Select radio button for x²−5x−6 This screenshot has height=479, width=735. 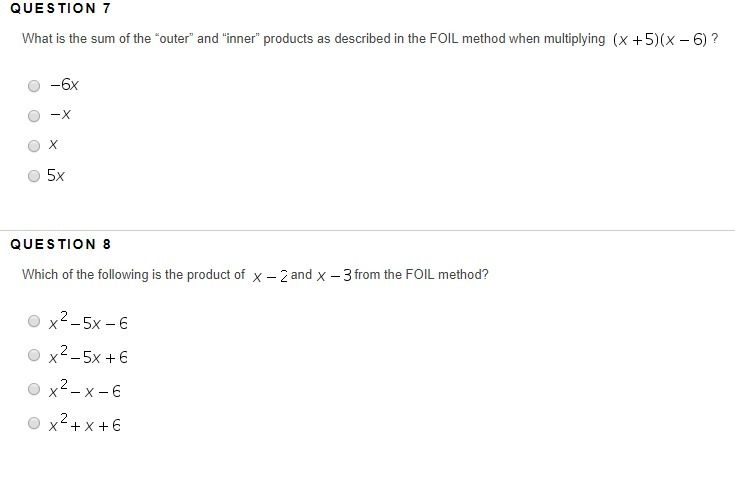tap(34, 321)
